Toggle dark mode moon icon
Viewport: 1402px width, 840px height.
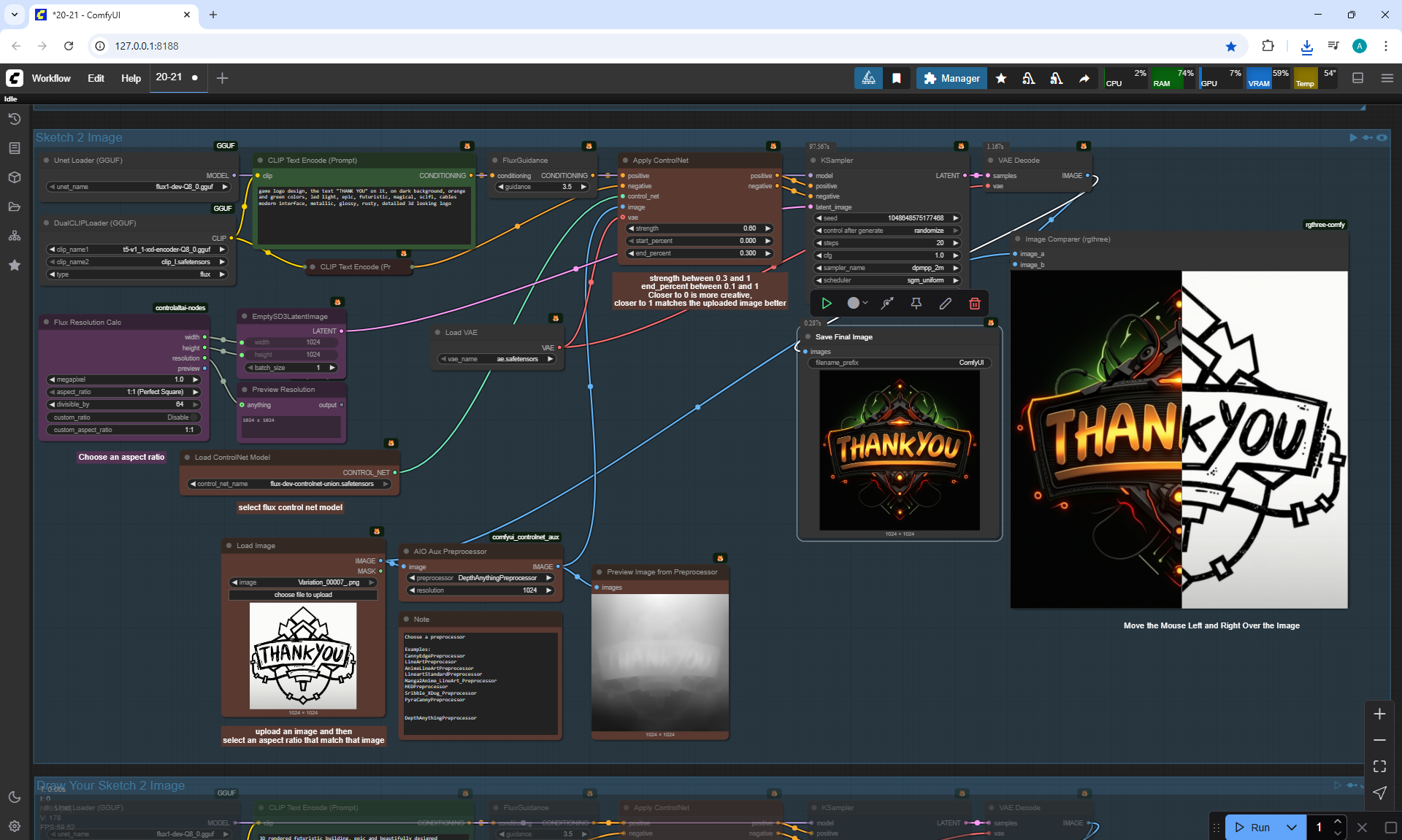[x=15, y=797]
